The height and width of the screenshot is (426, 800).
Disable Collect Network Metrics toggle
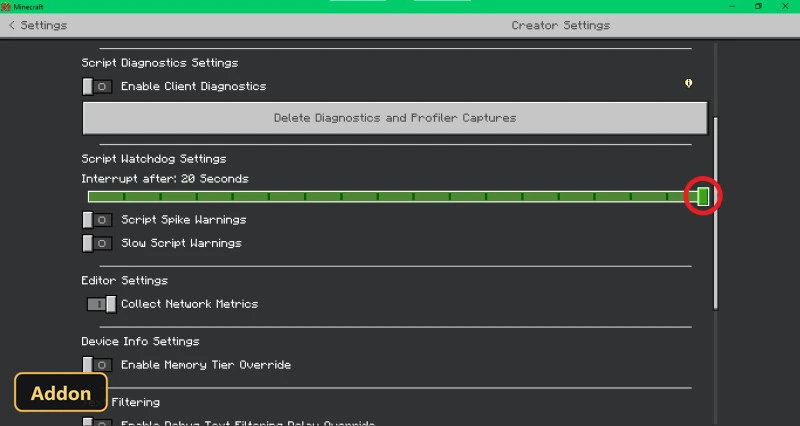(101, 304)
